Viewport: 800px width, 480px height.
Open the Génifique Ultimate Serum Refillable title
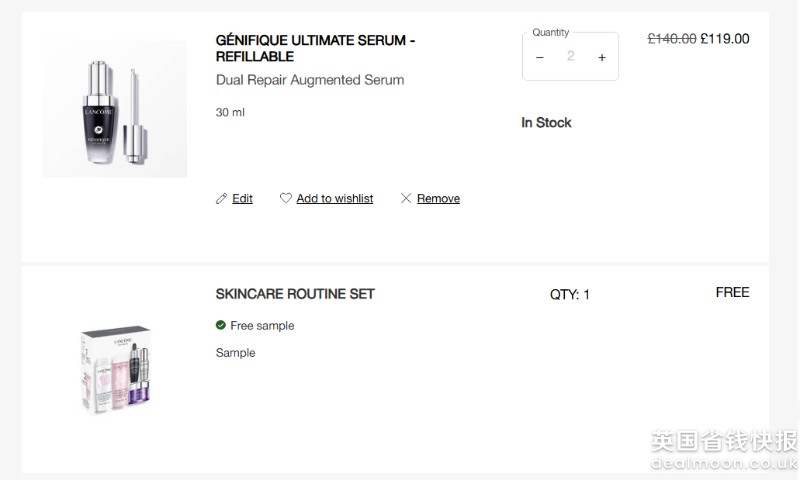315,48
